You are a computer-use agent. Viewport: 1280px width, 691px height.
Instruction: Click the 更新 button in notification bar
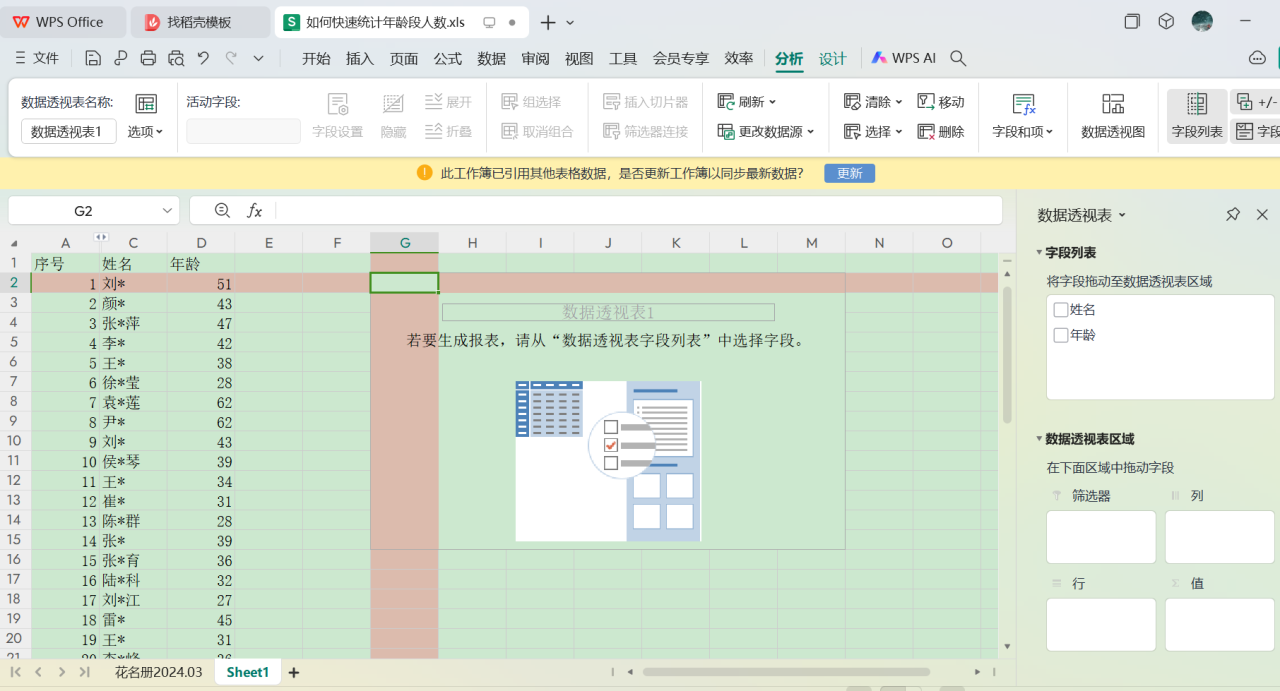(849, 173)
